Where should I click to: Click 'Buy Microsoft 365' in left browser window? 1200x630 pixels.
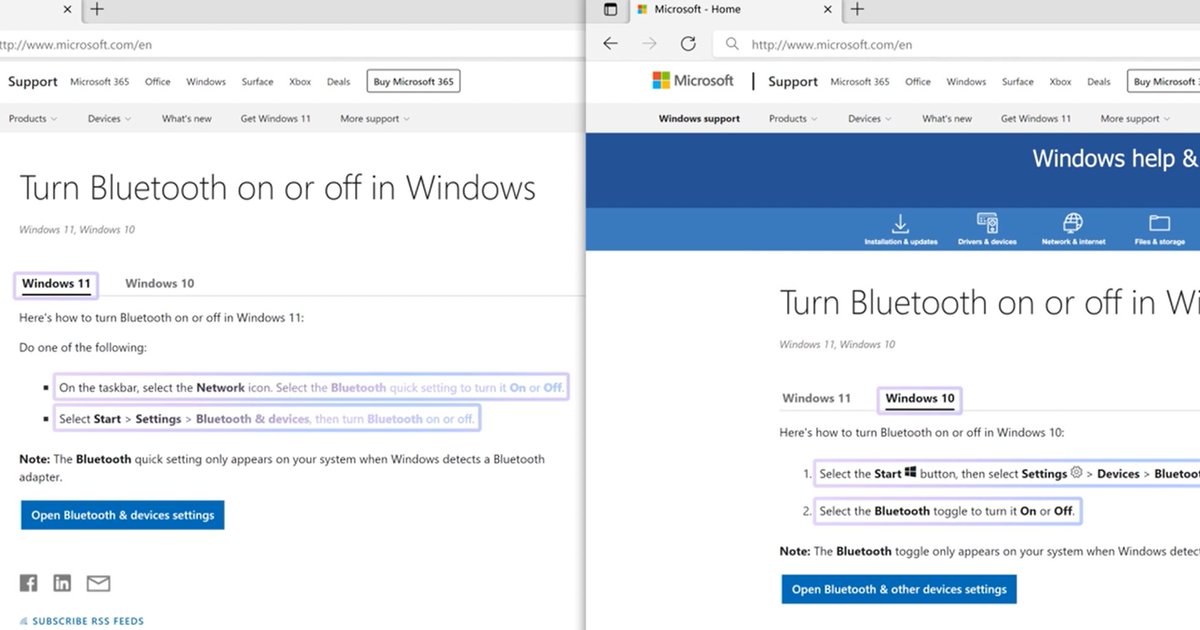click(x=413, y=82)
